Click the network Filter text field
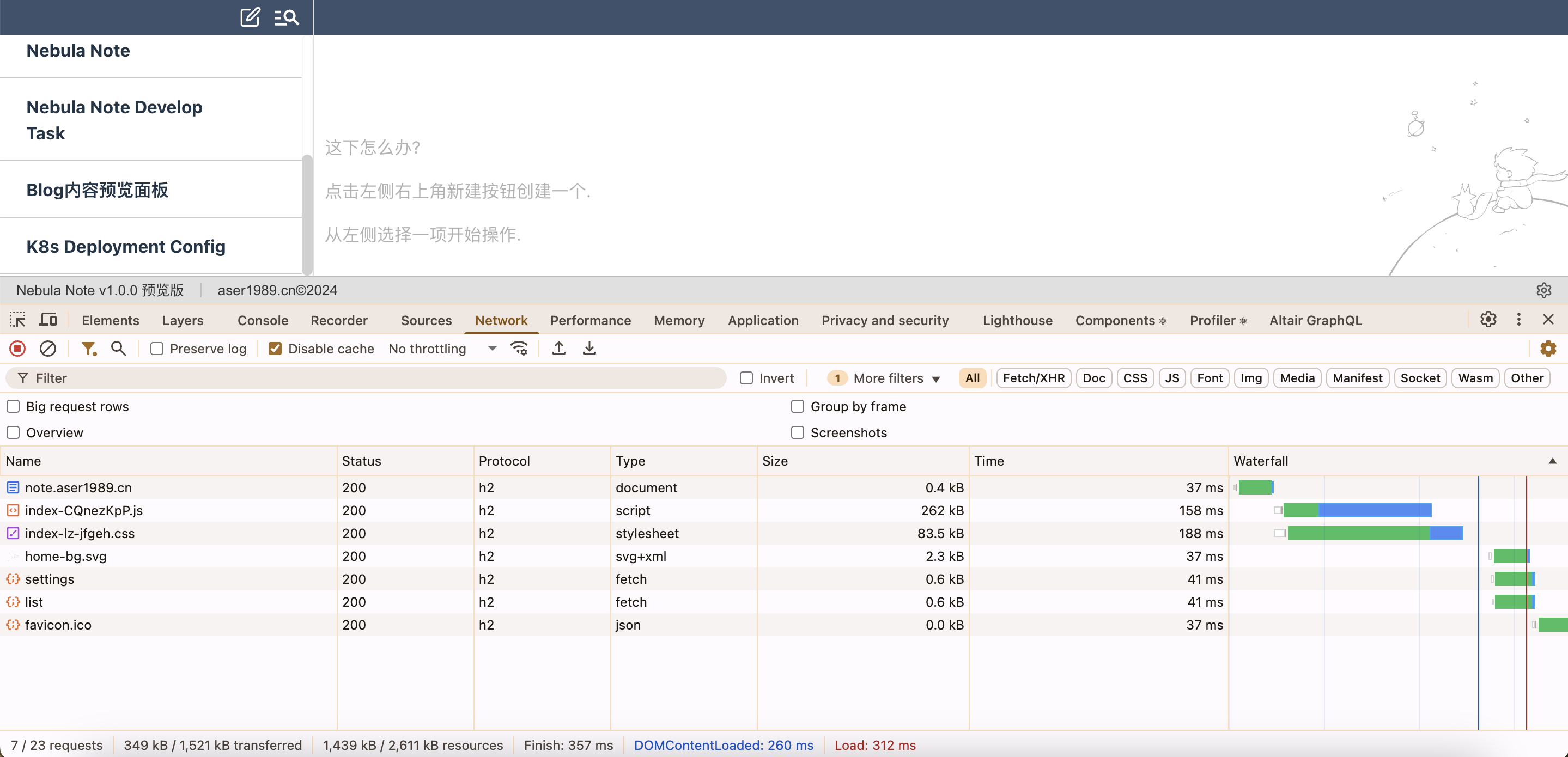The height and width of the screenshot is (757, 1568). point(365,378)
